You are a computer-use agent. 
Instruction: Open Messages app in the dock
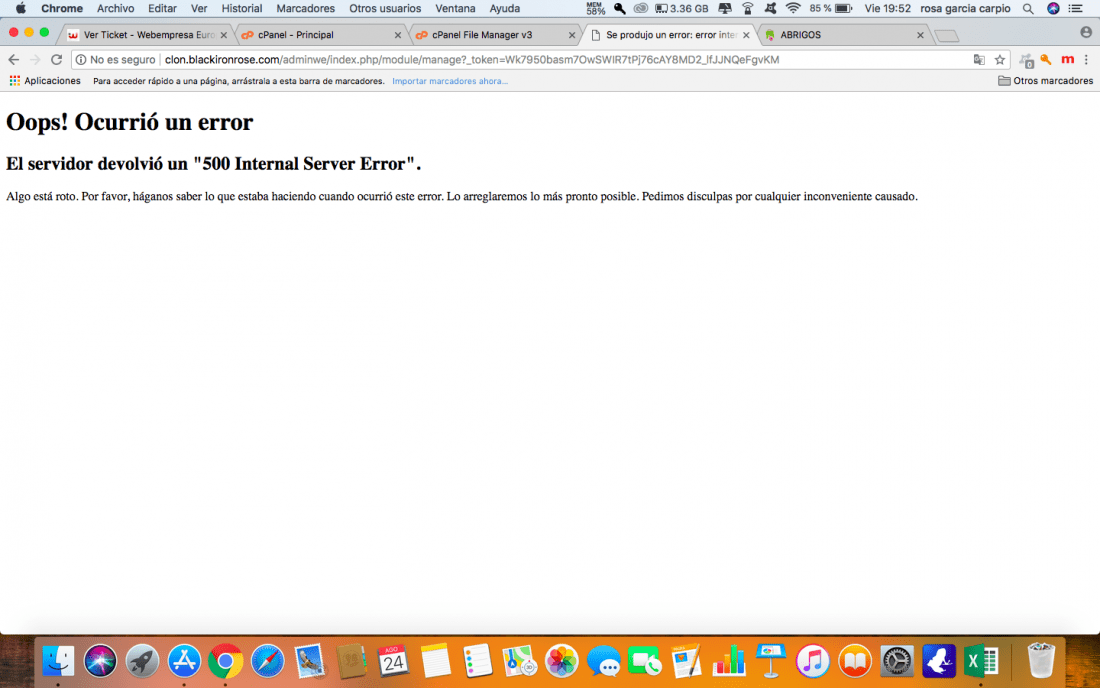click(603, 661)
